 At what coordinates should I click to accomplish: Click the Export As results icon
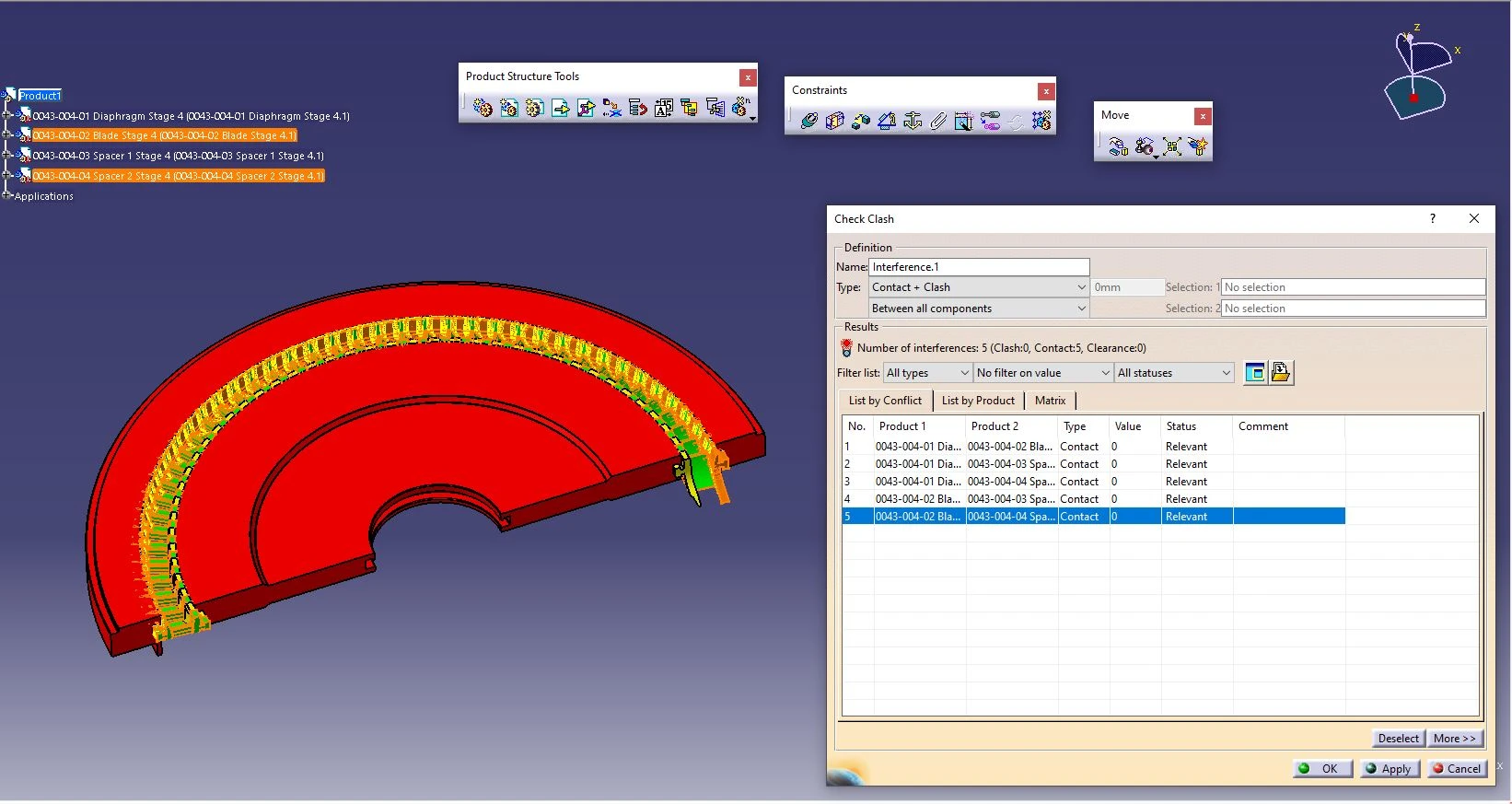[x=1280, y=372]
